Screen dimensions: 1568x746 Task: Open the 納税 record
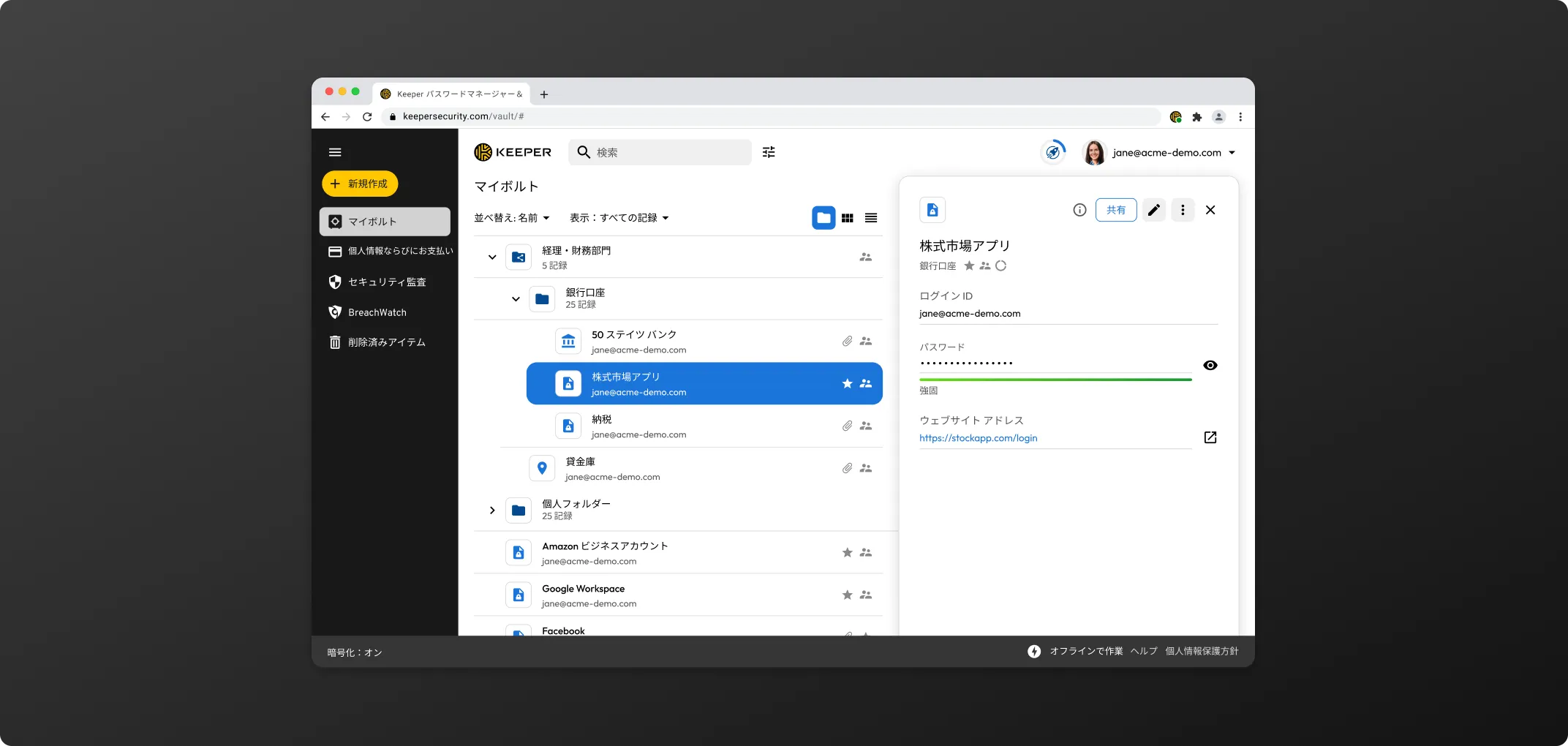click(x=704, y=426)
